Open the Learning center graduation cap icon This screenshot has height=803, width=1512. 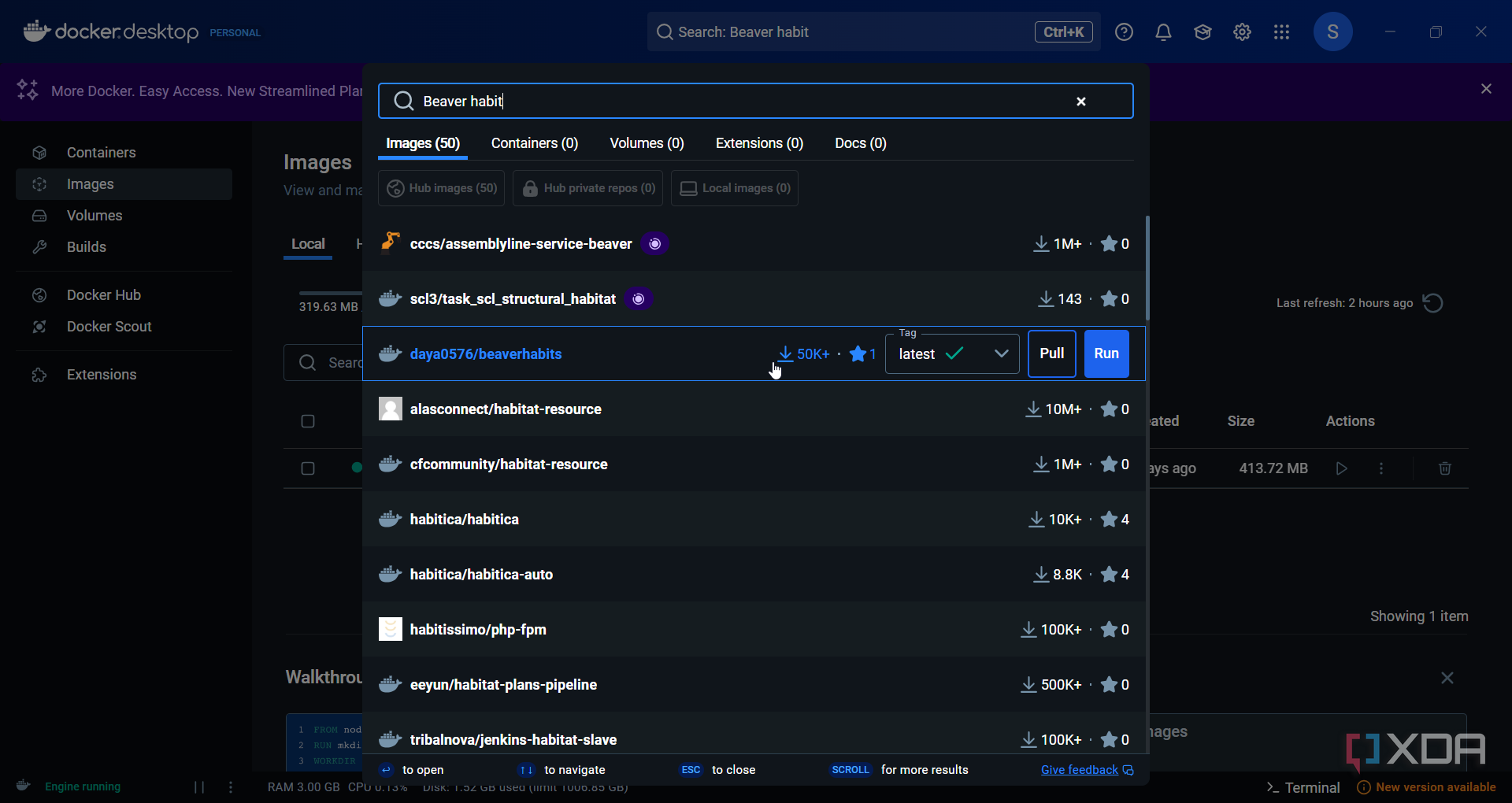1203,32
